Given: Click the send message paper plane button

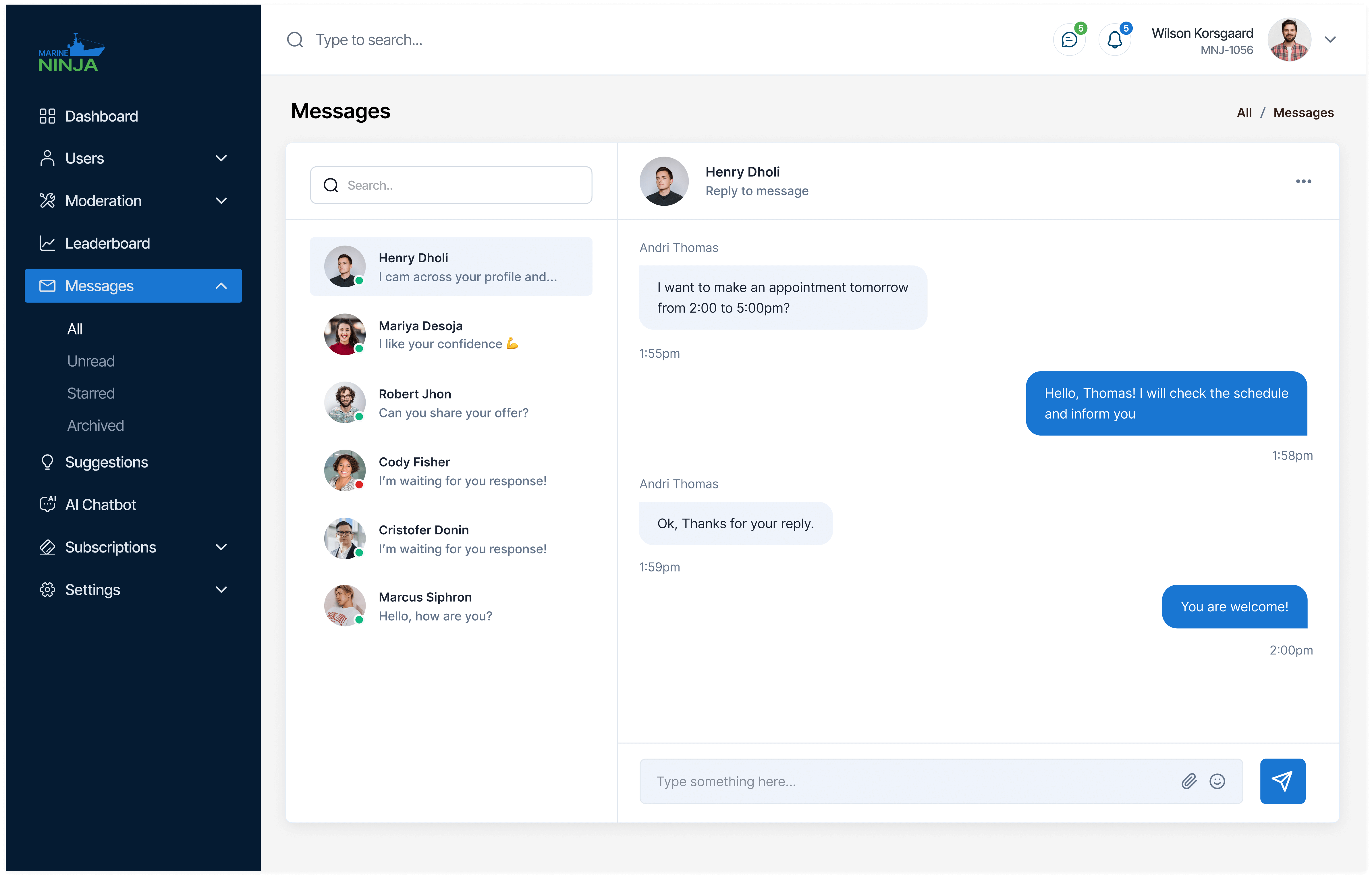Looking at the screenshot, I should coord(1282,781).
